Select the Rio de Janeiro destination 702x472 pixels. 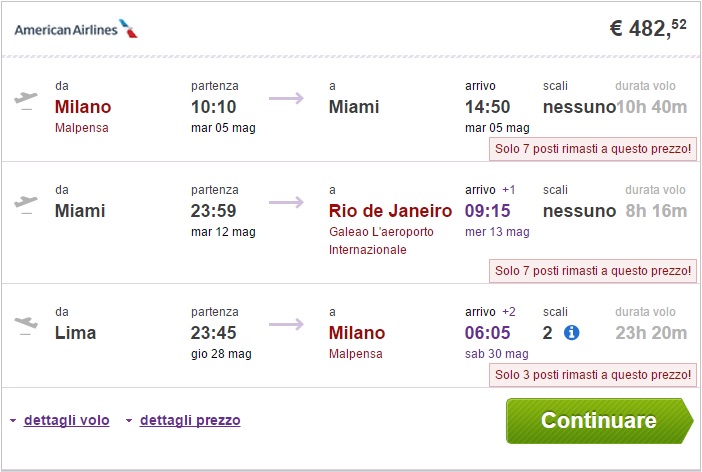point(390,211)
